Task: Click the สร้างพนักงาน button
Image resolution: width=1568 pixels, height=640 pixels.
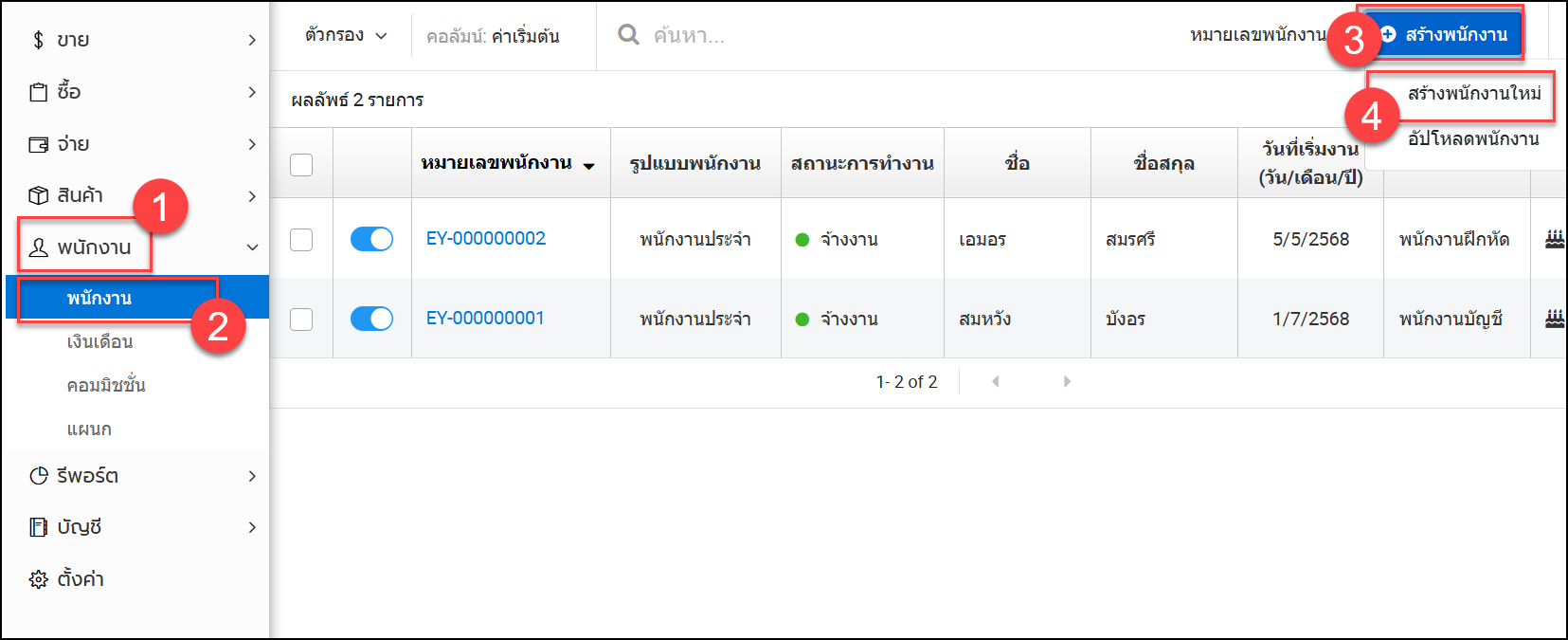Action: point(1444,35)
